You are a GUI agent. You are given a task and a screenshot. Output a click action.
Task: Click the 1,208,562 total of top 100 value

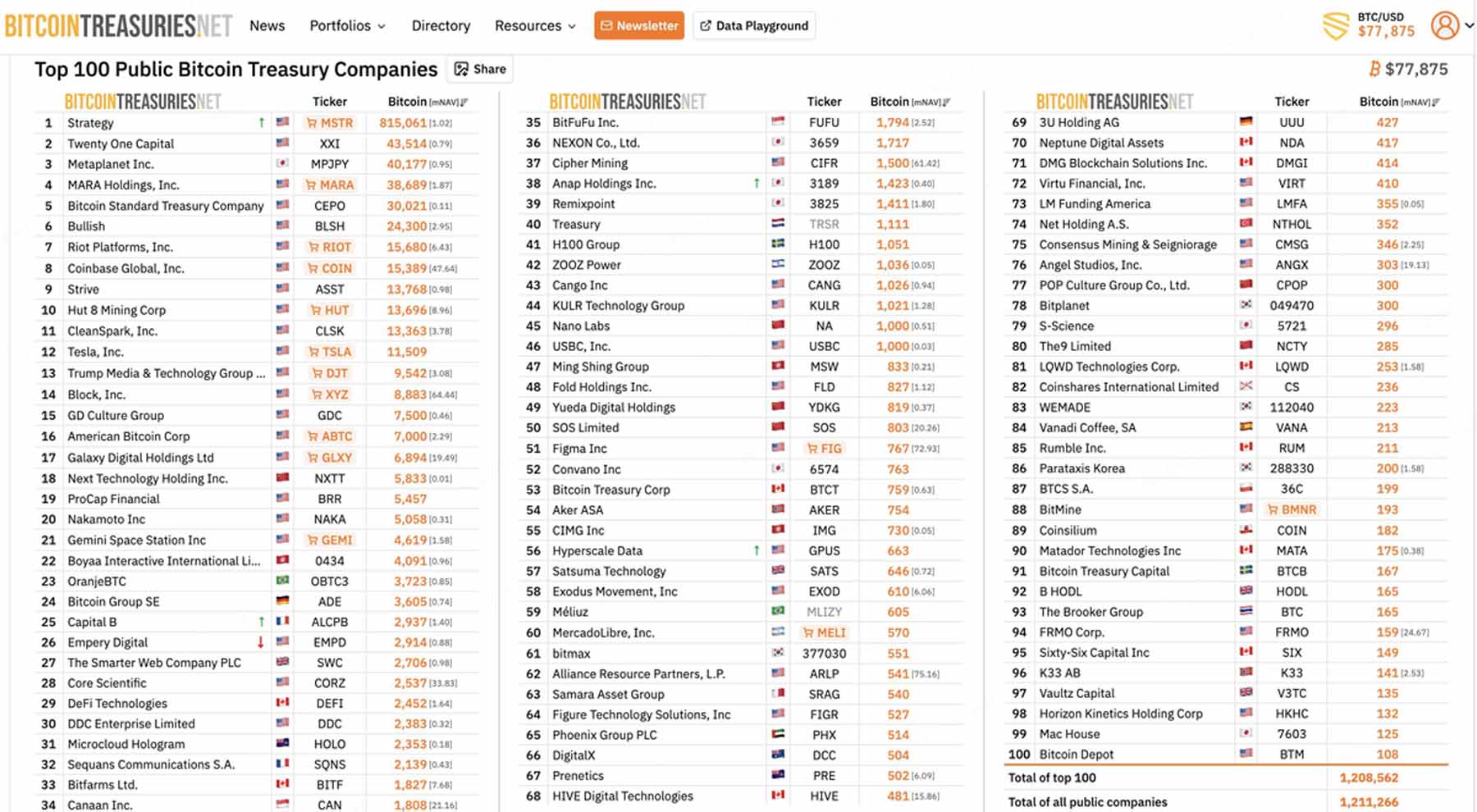[x=1369, y=778]
